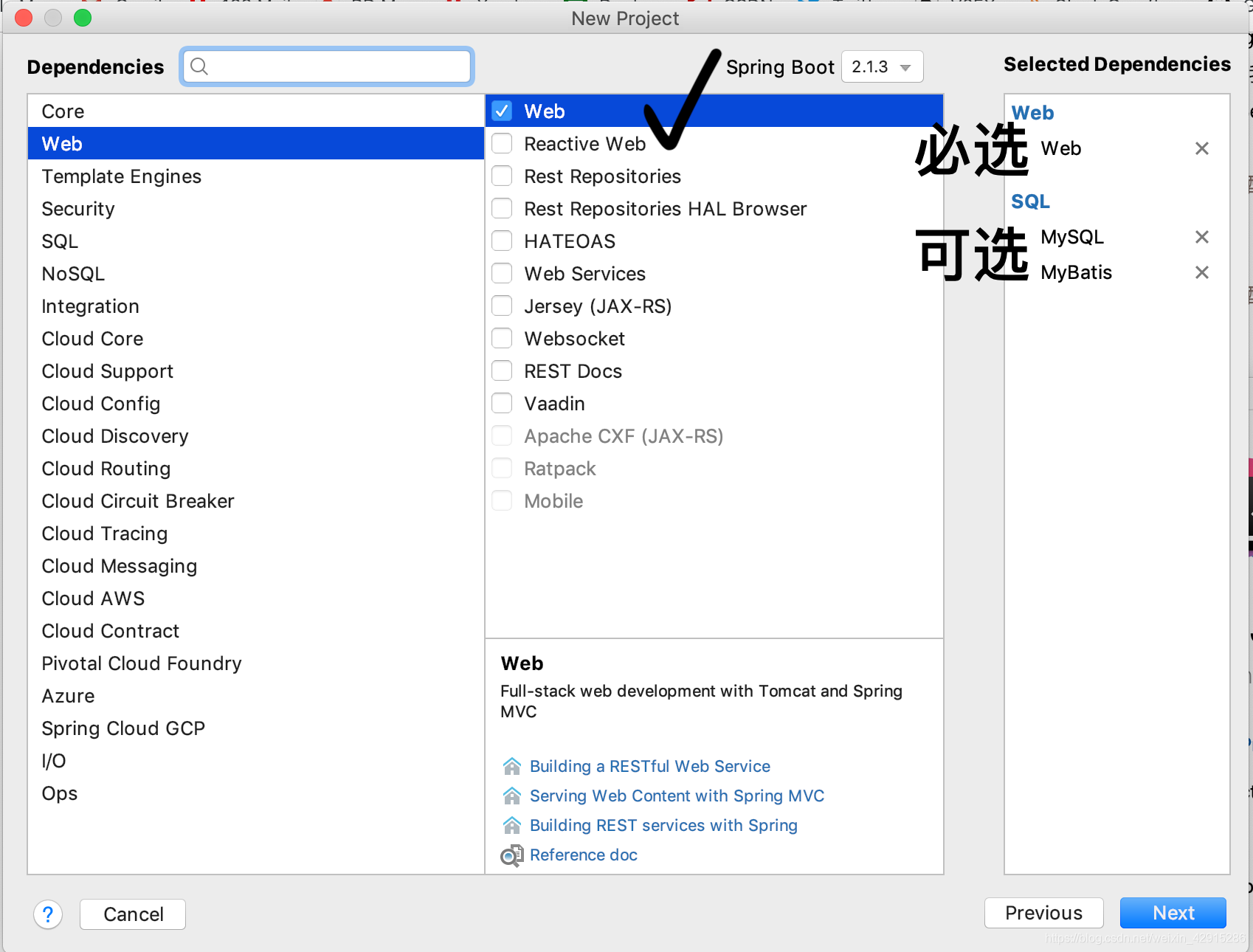
Task: Open Building REST services with Spring link
Action: (x=664, y=825)
